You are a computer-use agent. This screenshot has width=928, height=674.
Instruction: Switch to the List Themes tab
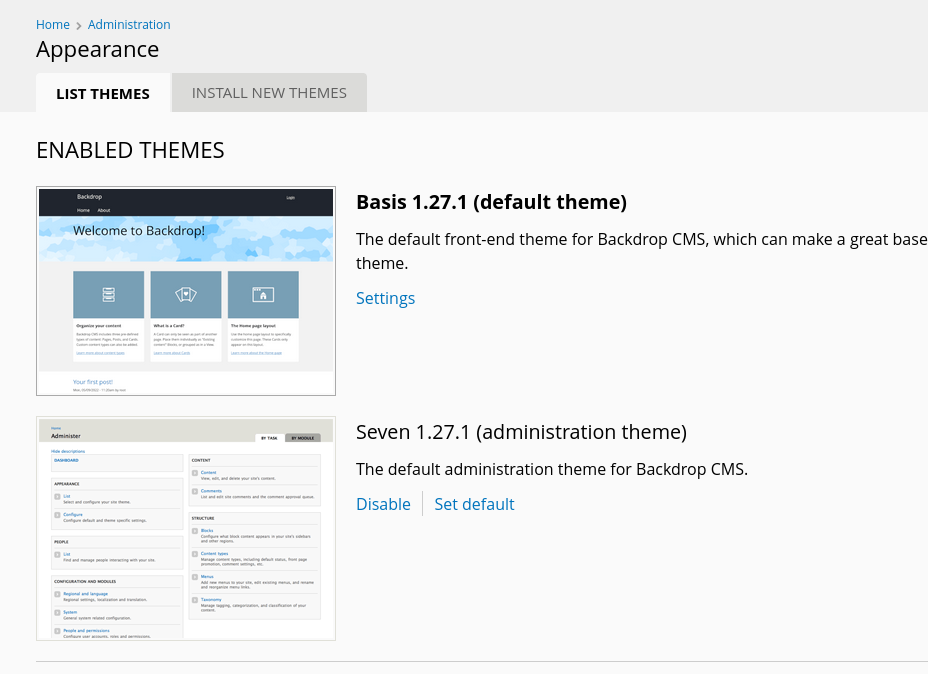(103, 93)
